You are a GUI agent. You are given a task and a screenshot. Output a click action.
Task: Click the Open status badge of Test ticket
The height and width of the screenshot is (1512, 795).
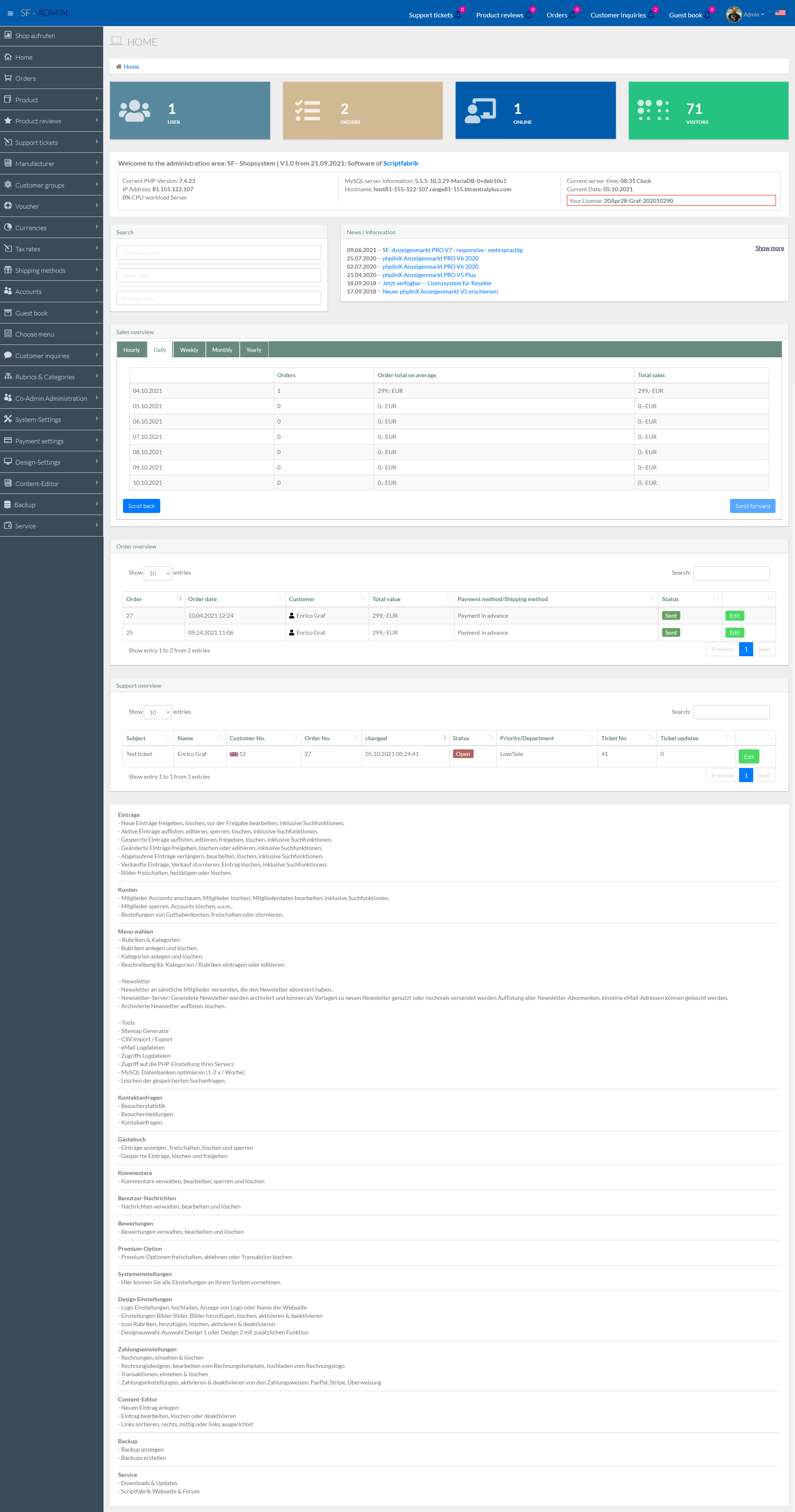(x=463, y=754)
